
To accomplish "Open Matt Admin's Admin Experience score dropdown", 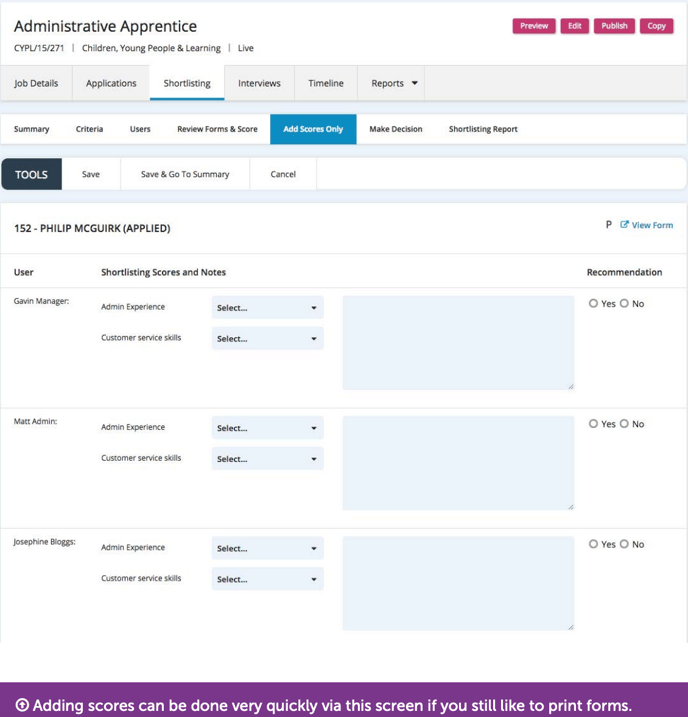I will [x=267, y=428].
